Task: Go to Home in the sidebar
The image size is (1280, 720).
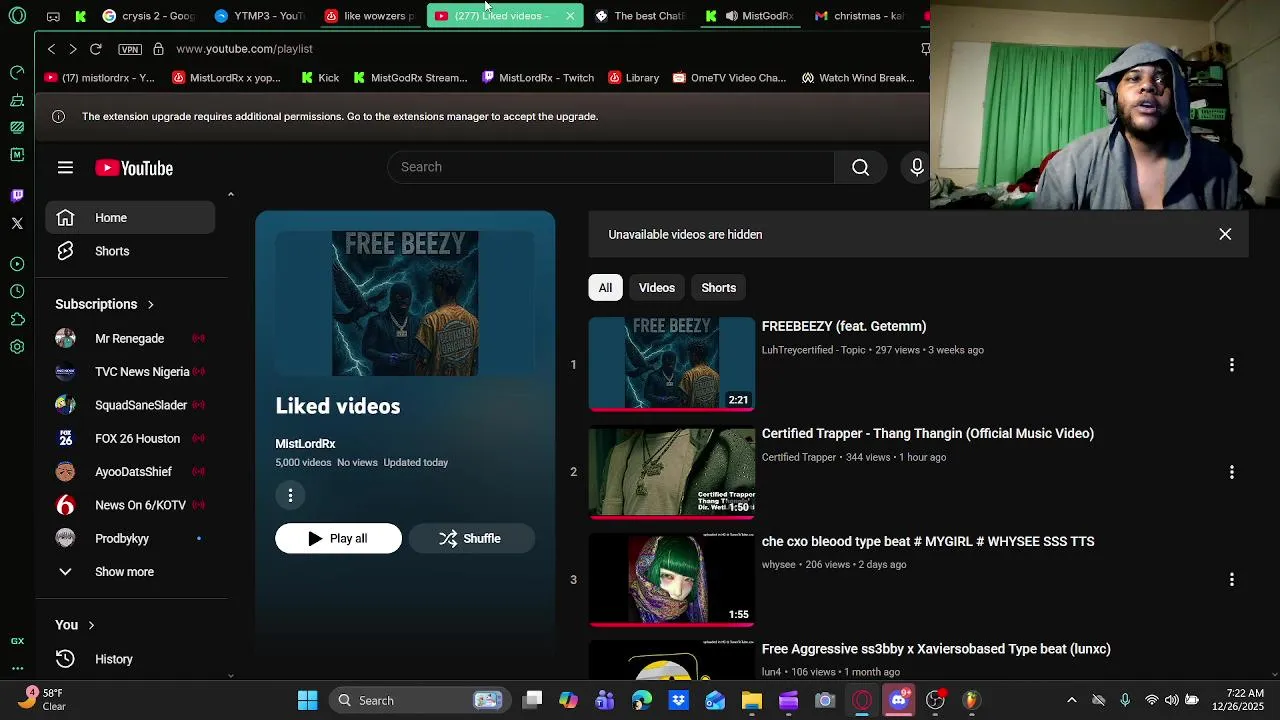Action: 130,218
